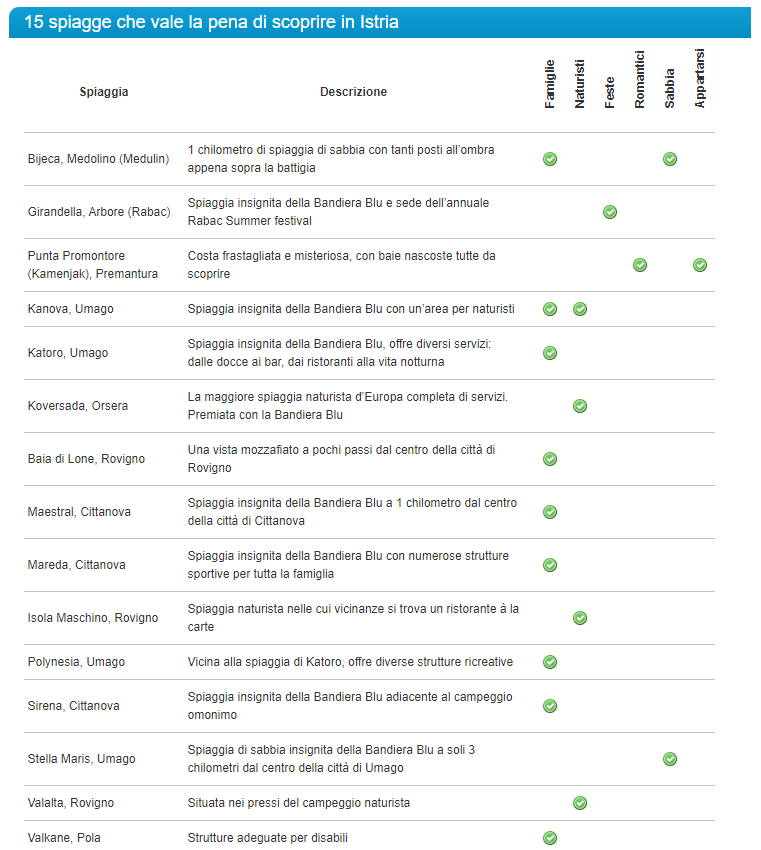
Task: Click the beach name Baia di Lone, Rovigno
Action: 86,459
